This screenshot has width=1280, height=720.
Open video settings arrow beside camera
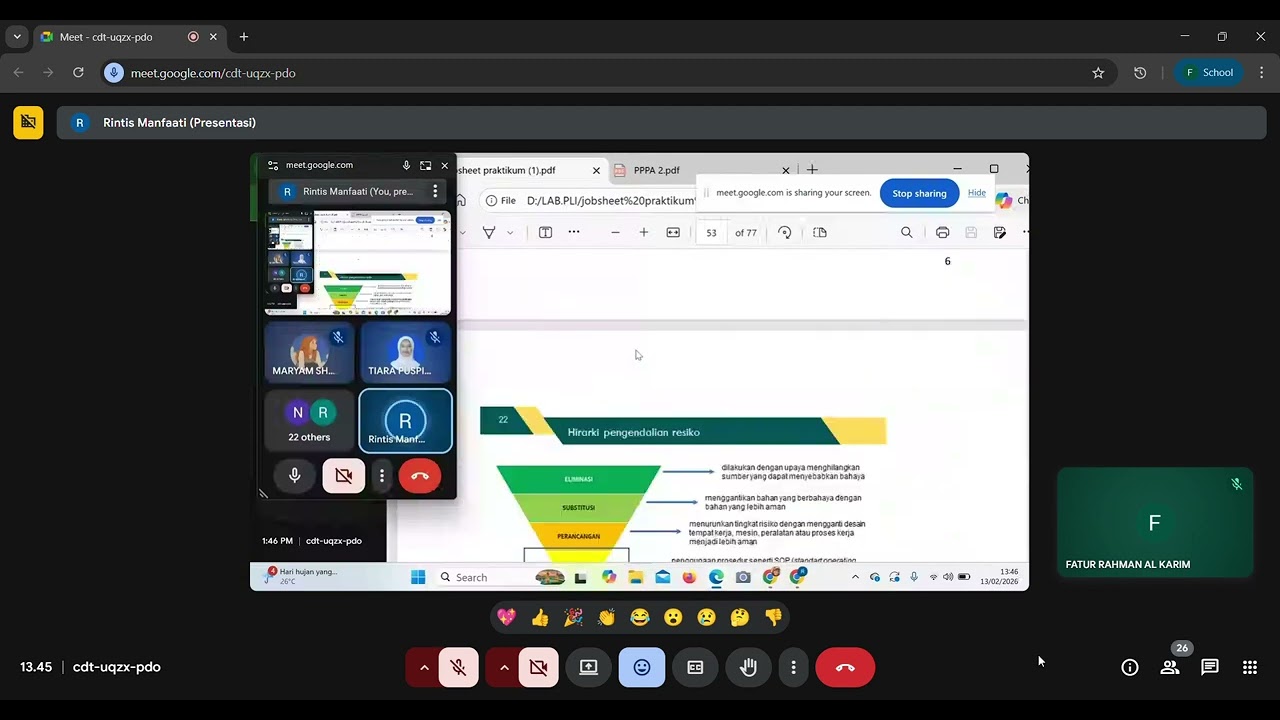point(504,667)
